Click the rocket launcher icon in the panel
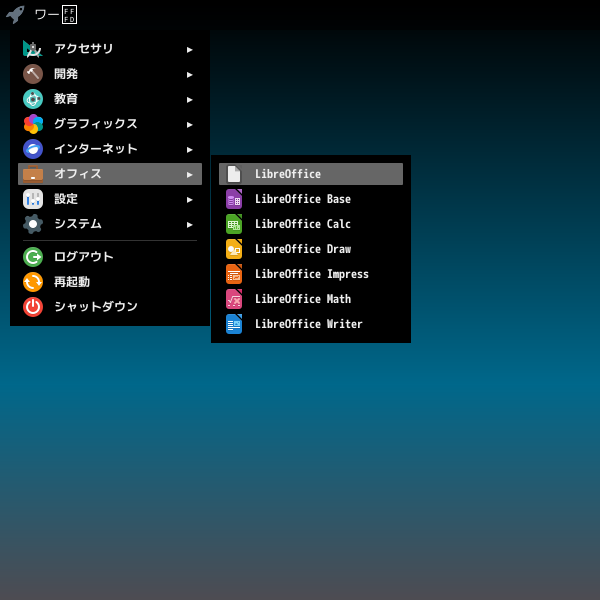 coord(15,15)
